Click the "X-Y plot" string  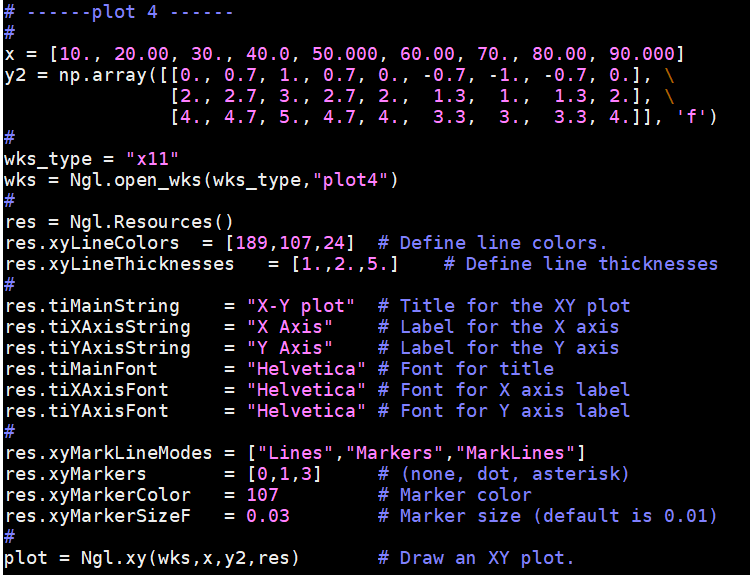300,306
